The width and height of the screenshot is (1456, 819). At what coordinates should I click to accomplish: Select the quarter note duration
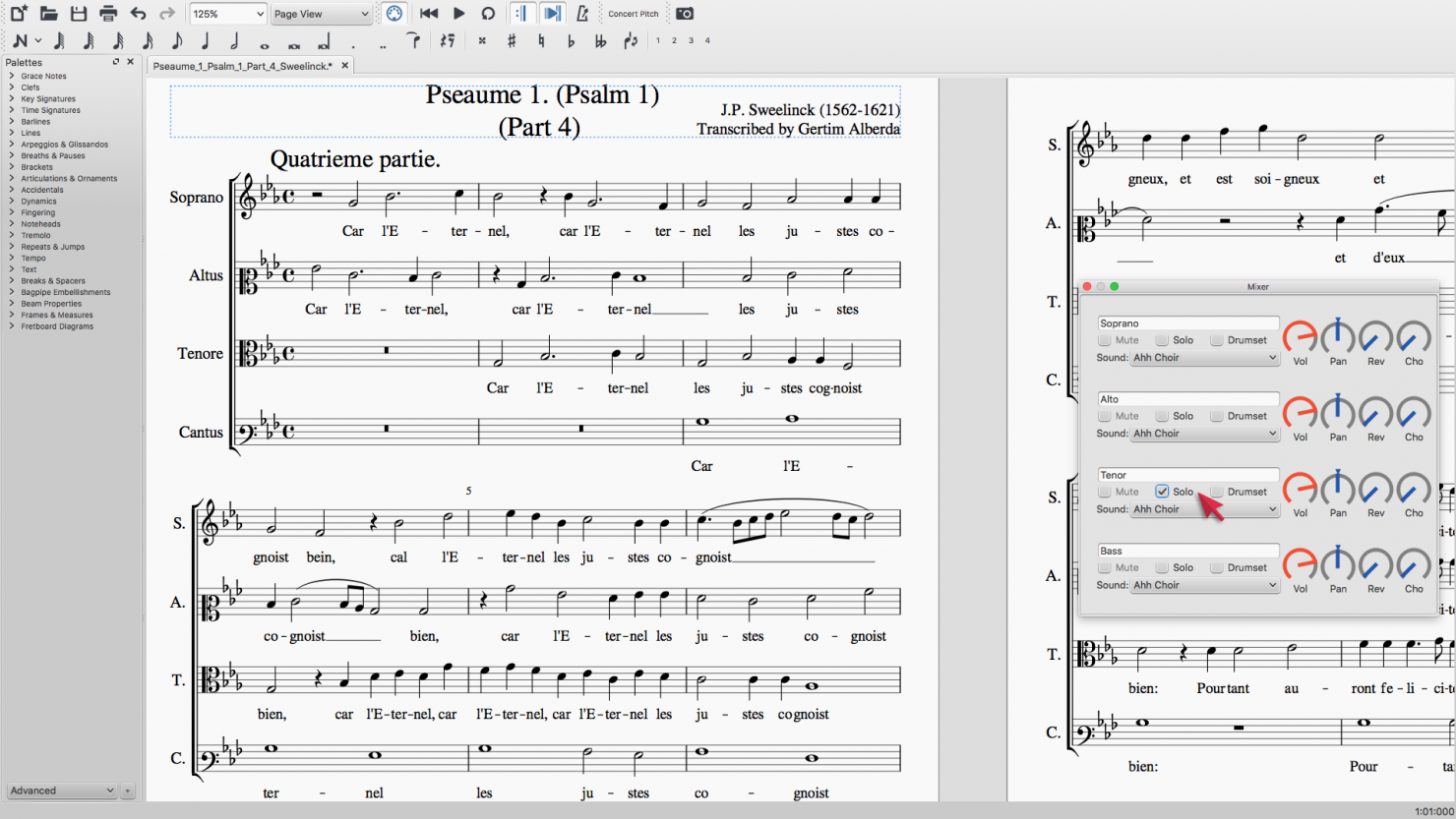coord(205,40)
